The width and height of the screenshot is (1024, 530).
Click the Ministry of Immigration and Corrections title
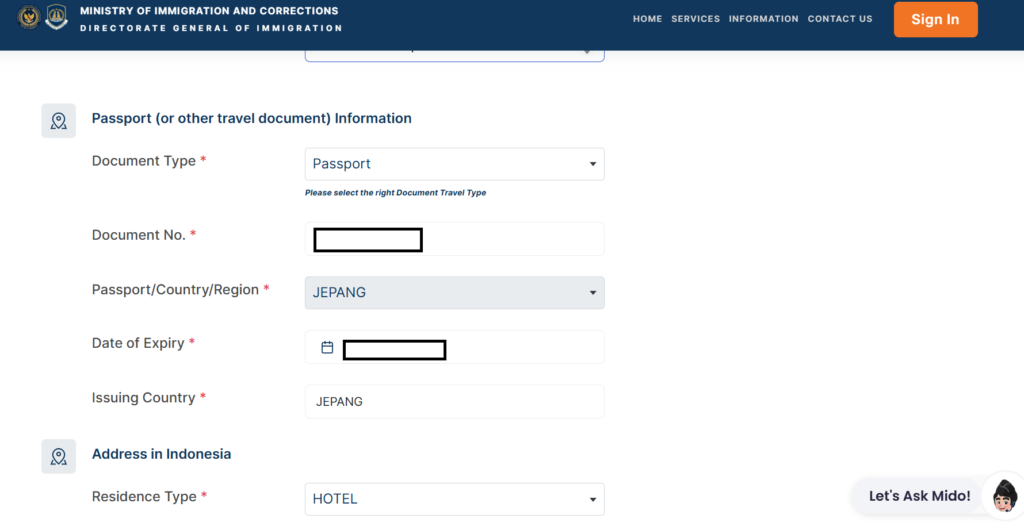coord(209,11)
